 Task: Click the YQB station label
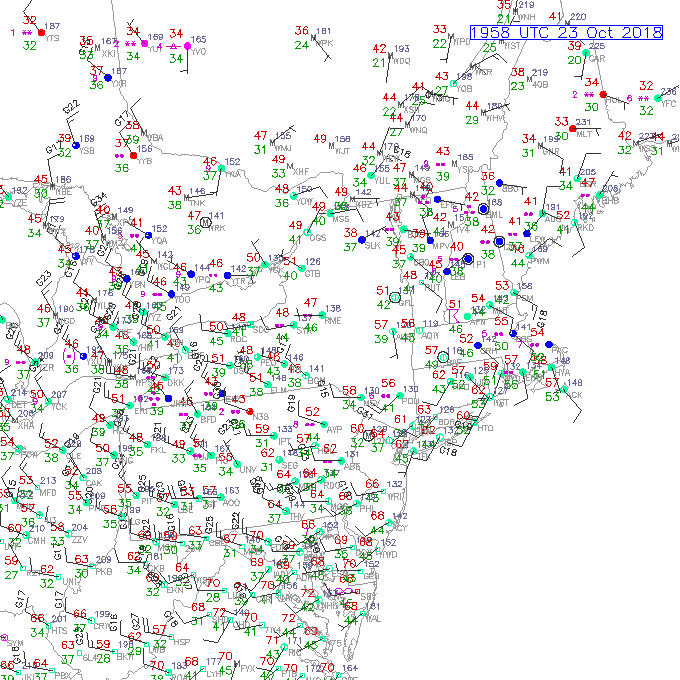[x=464, y=88]
